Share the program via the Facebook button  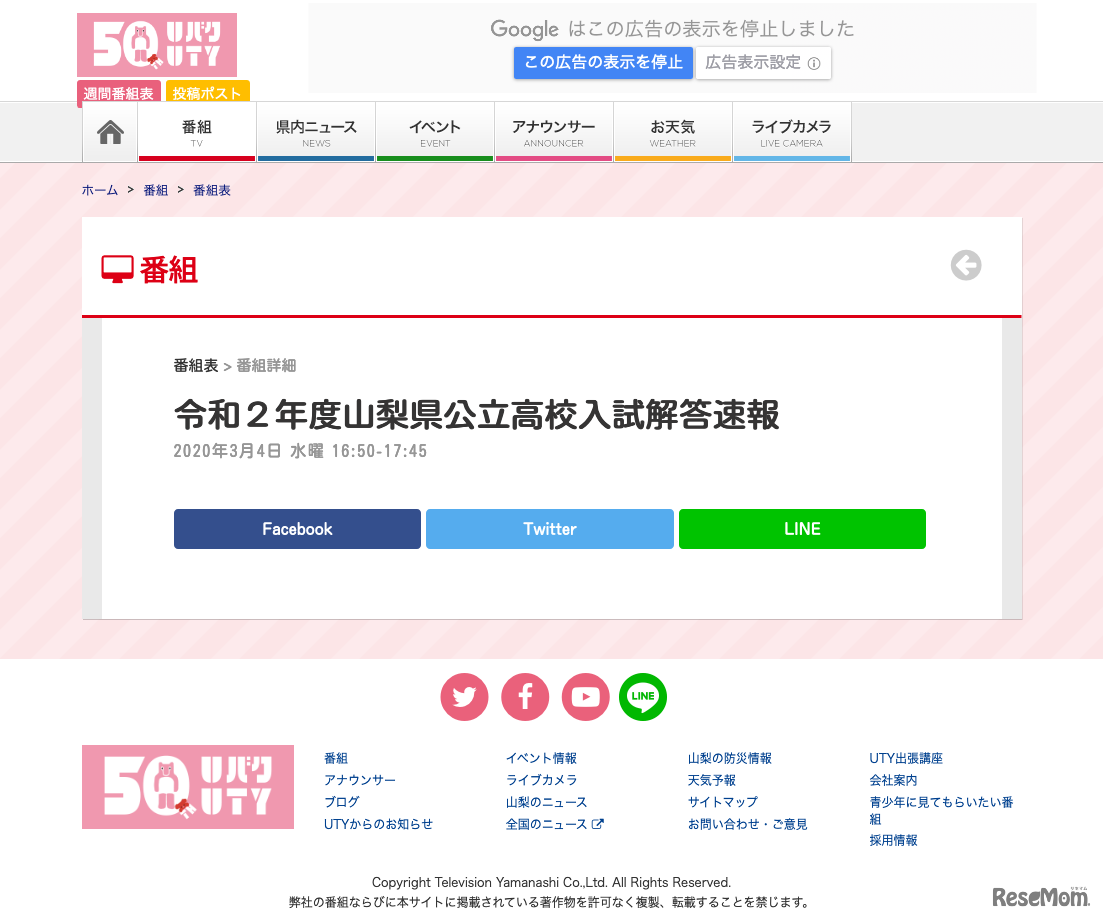[x=297, y=529]
